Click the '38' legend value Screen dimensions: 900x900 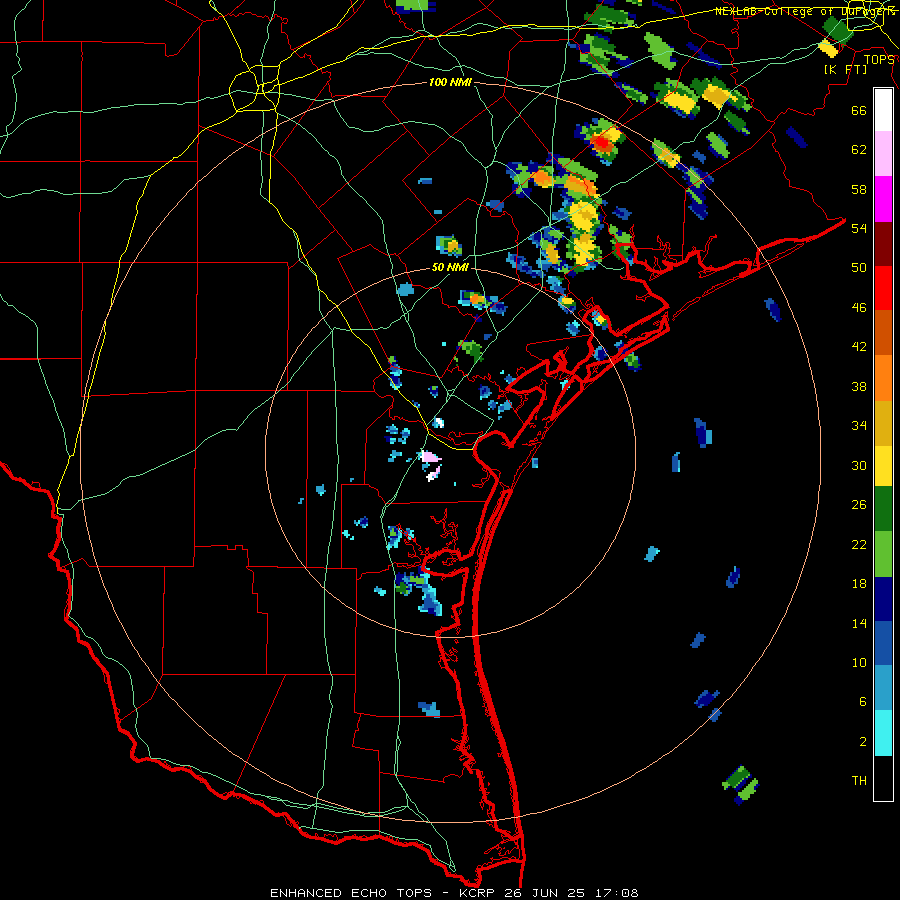(x=859, y=387)
